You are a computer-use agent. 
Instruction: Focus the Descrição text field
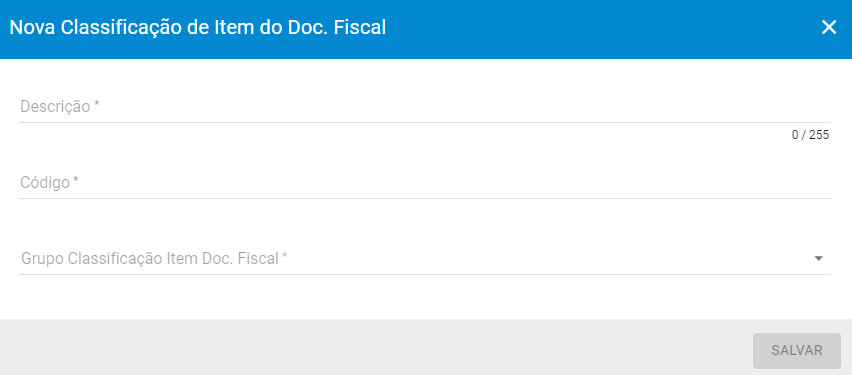pyautogui.click(x=425, y=107)
